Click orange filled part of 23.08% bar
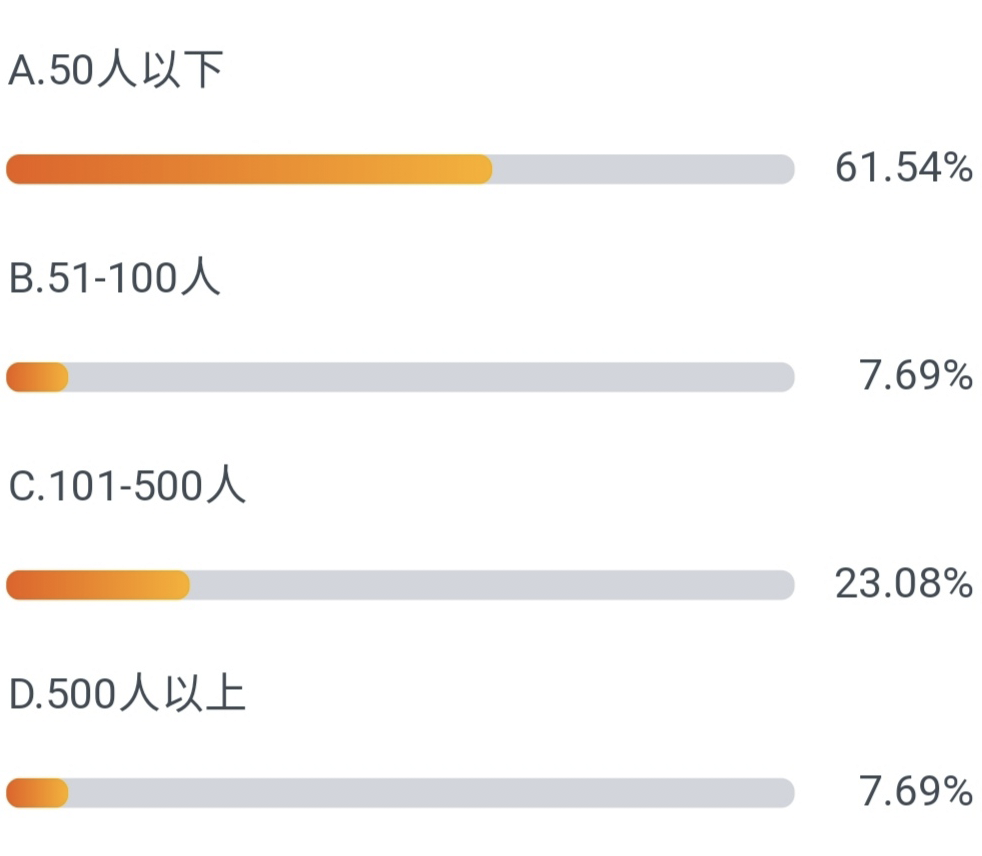The image size is (982, 856). tap(98, 585)
